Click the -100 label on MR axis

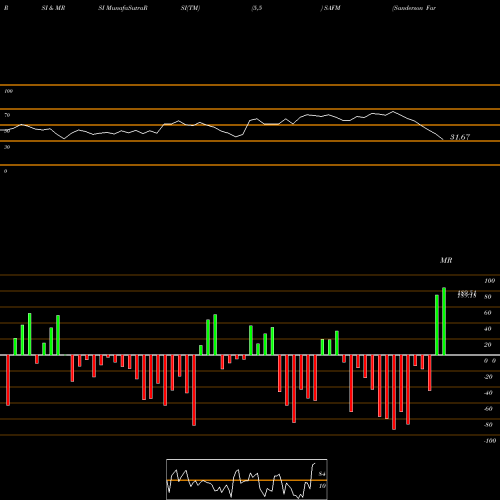point(490,441)
